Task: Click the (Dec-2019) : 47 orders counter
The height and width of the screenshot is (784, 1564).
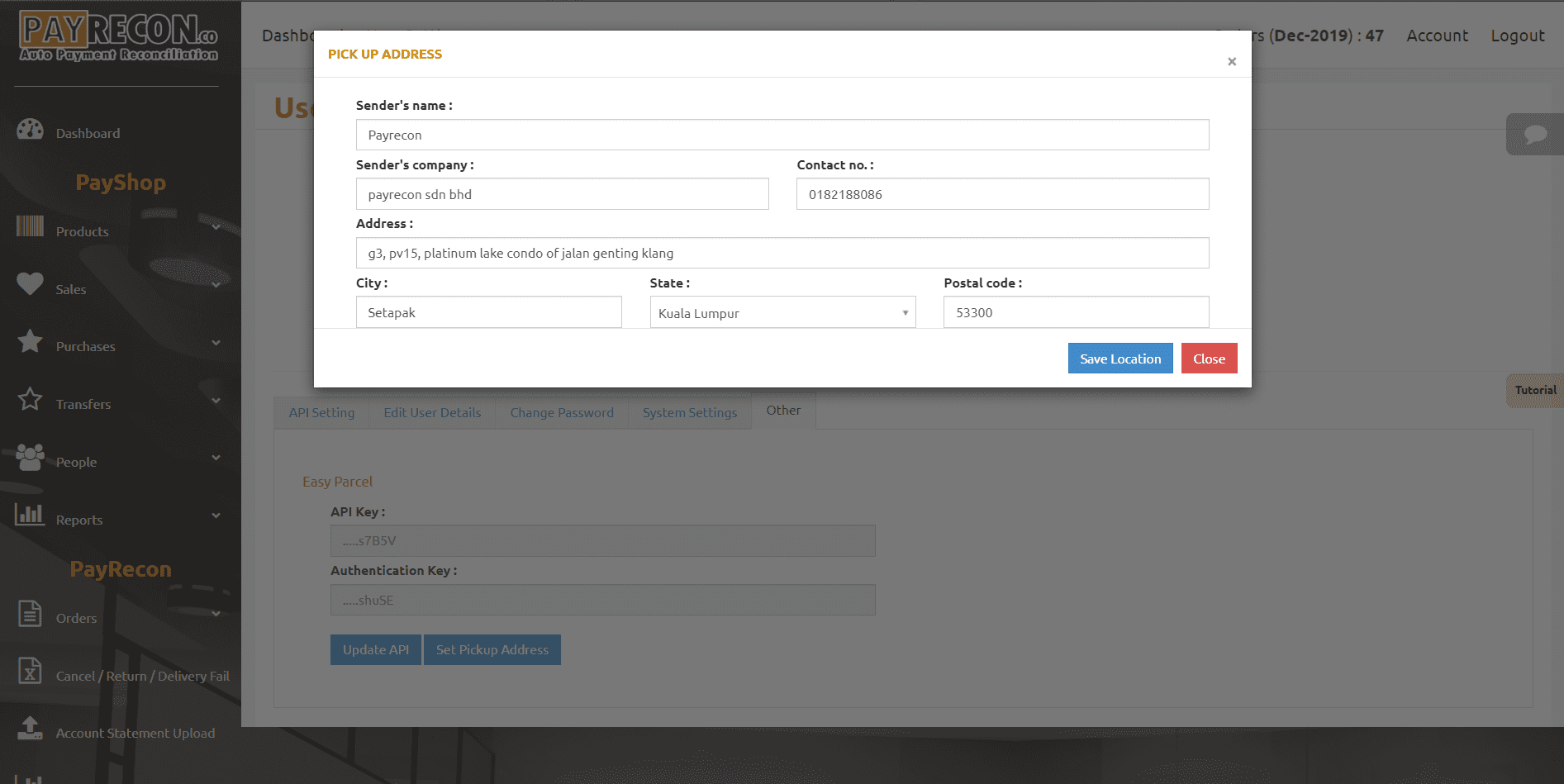Action: tap(1326, 36)
